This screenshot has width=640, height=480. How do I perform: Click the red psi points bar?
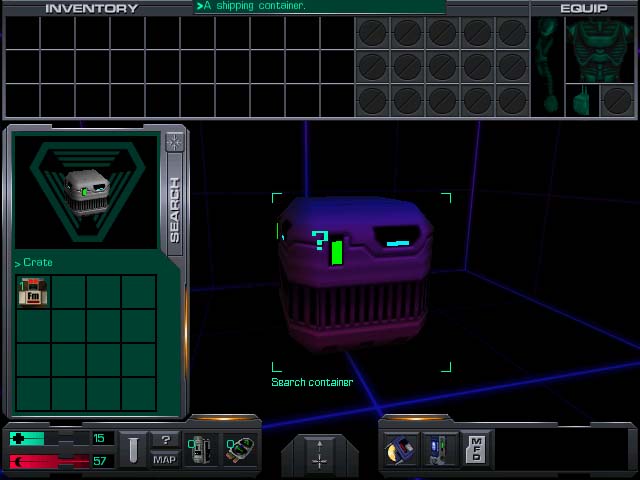tap(49, 461)
